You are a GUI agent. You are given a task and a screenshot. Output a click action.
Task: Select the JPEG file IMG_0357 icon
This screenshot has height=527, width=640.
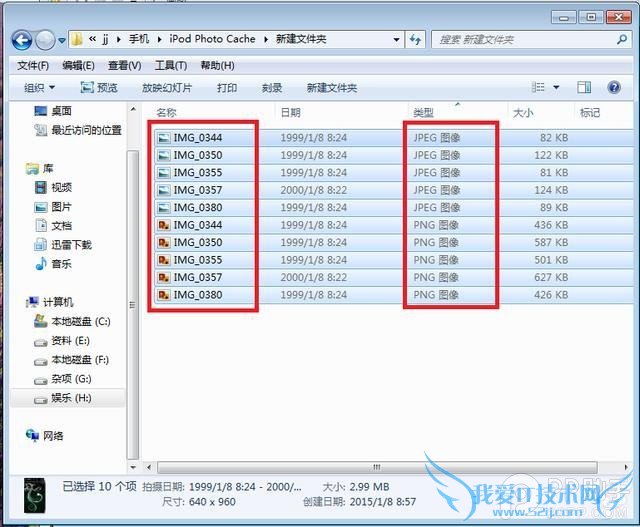click(x=164, y=190)
